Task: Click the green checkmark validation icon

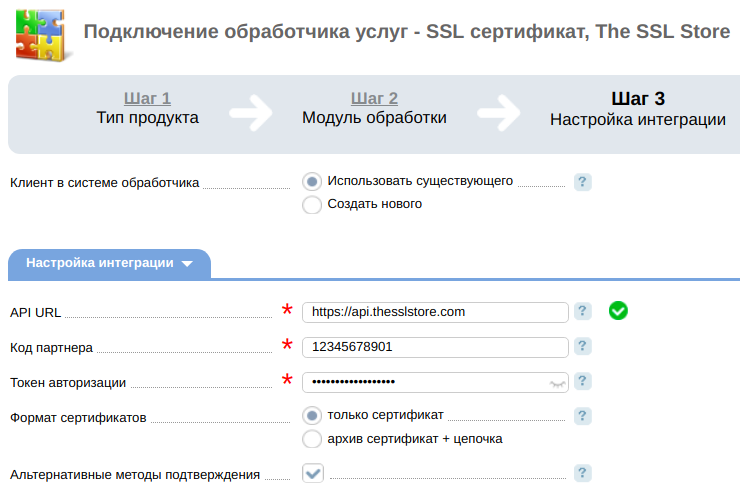Action: coord(618,311)
